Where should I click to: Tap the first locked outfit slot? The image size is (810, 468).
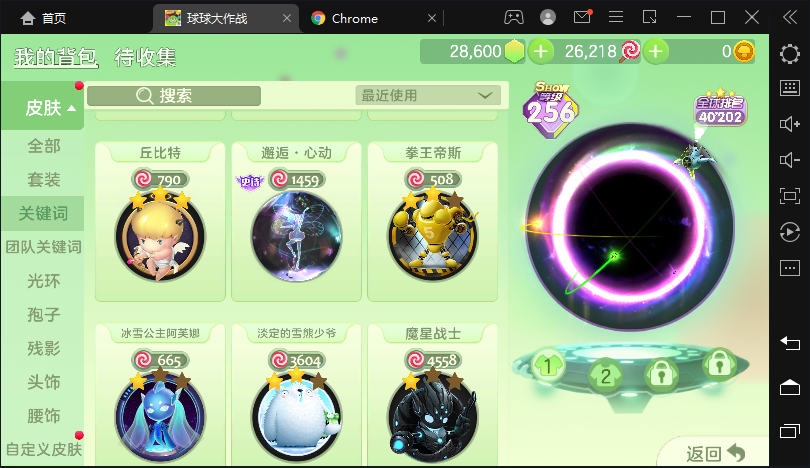(x=661, y=373)
